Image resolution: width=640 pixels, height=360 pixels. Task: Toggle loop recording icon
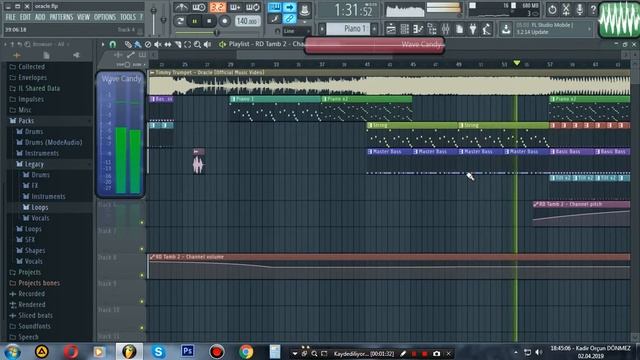coord(253,7)
